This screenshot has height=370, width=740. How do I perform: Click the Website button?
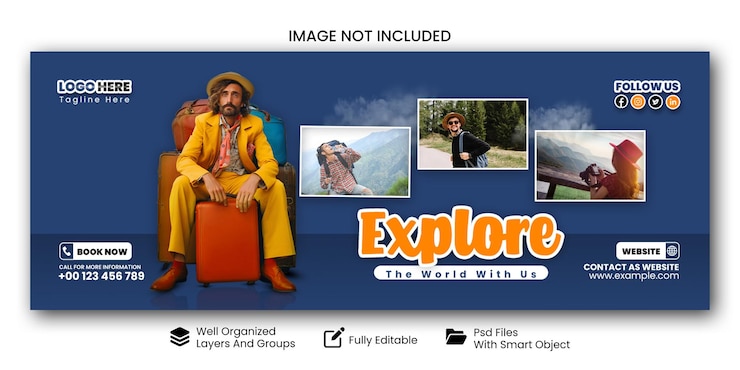(648, 251)
